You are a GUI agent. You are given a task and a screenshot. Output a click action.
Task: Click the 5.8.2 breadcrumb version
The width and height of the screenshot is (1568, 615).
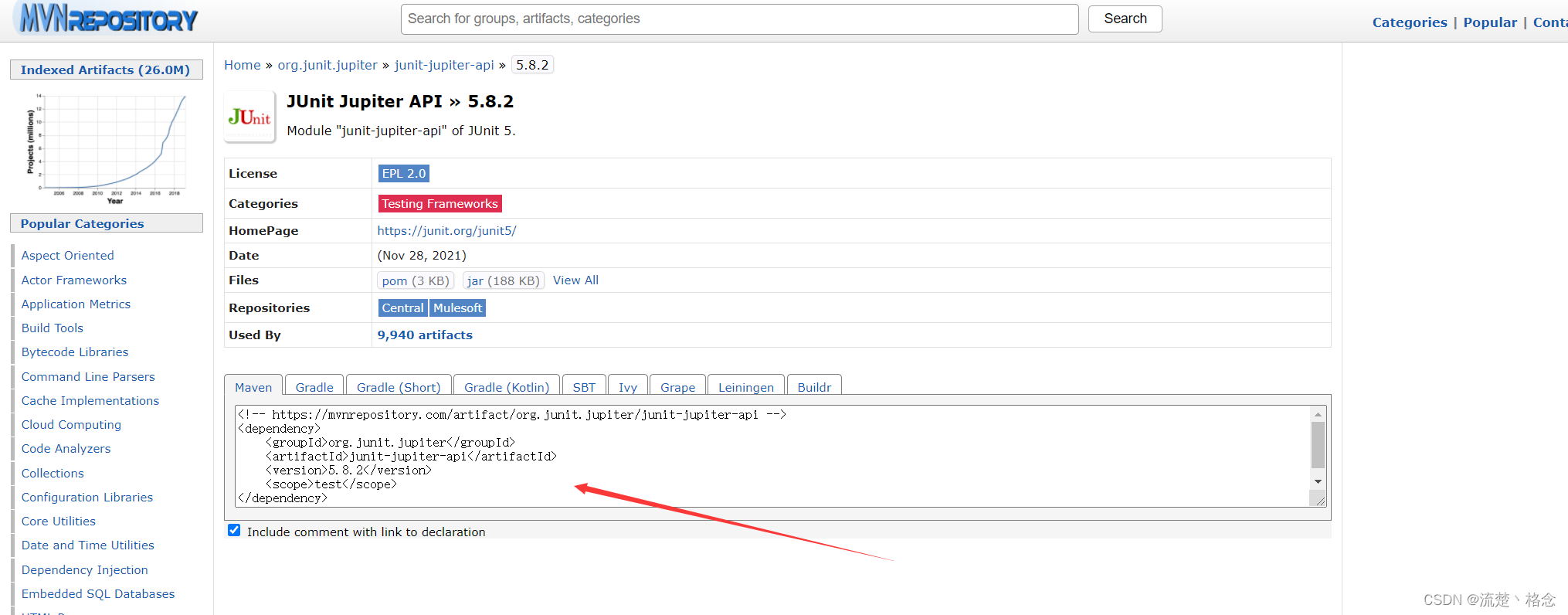pyautogui.click(x=532, y=65)
